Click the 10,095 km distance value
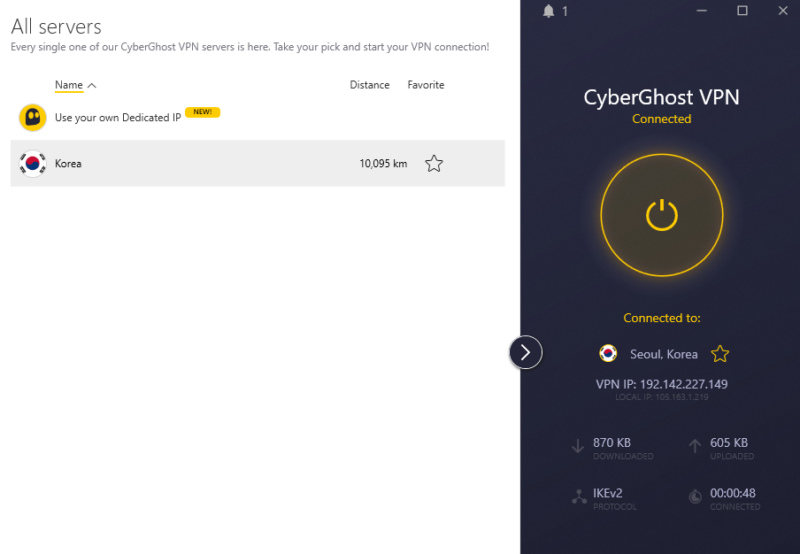Viewport: 800px width, 554px height. click(383, 163)
